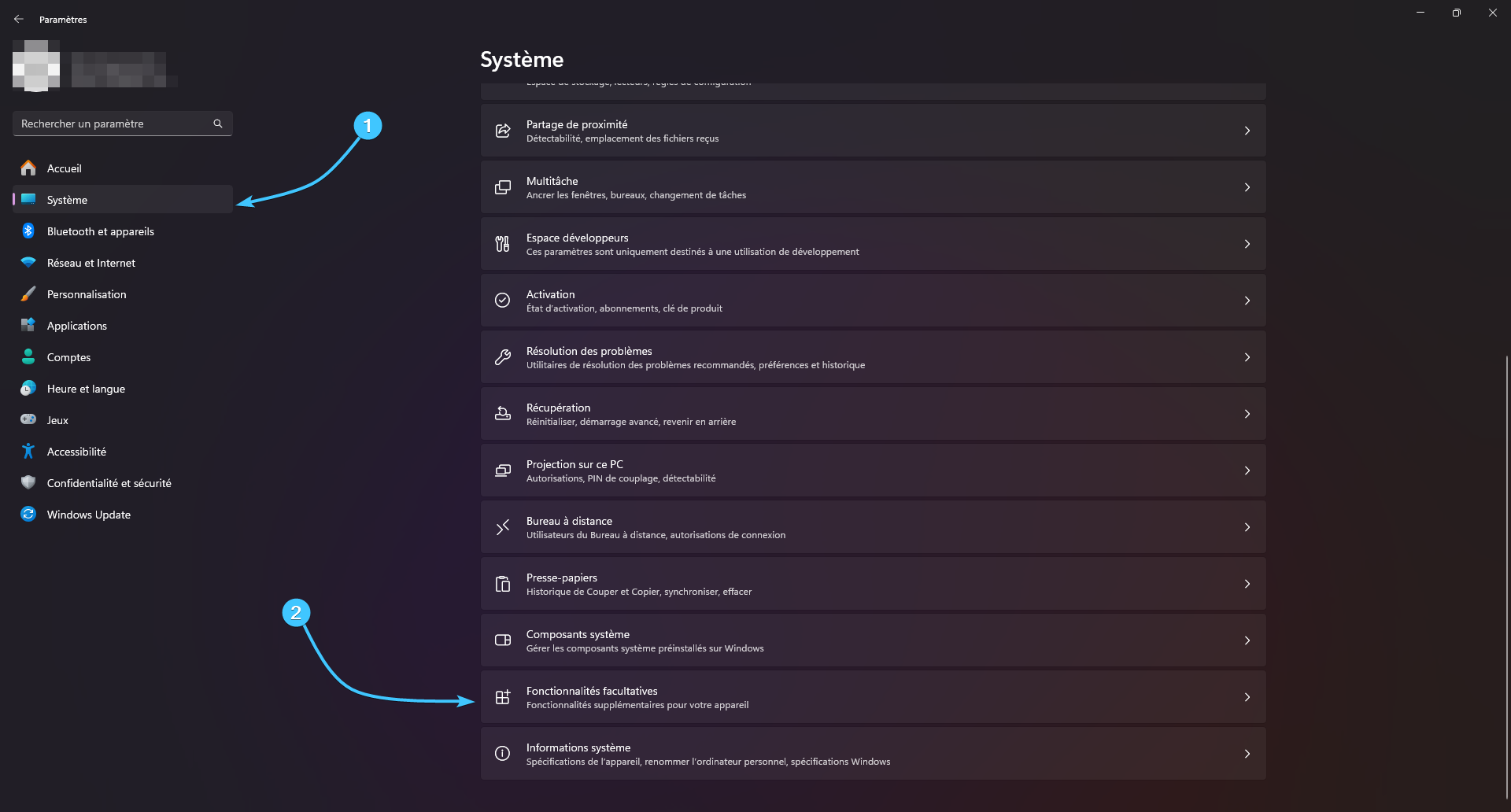
Task: Click the Activation checkmark icon
Action: 503,301
